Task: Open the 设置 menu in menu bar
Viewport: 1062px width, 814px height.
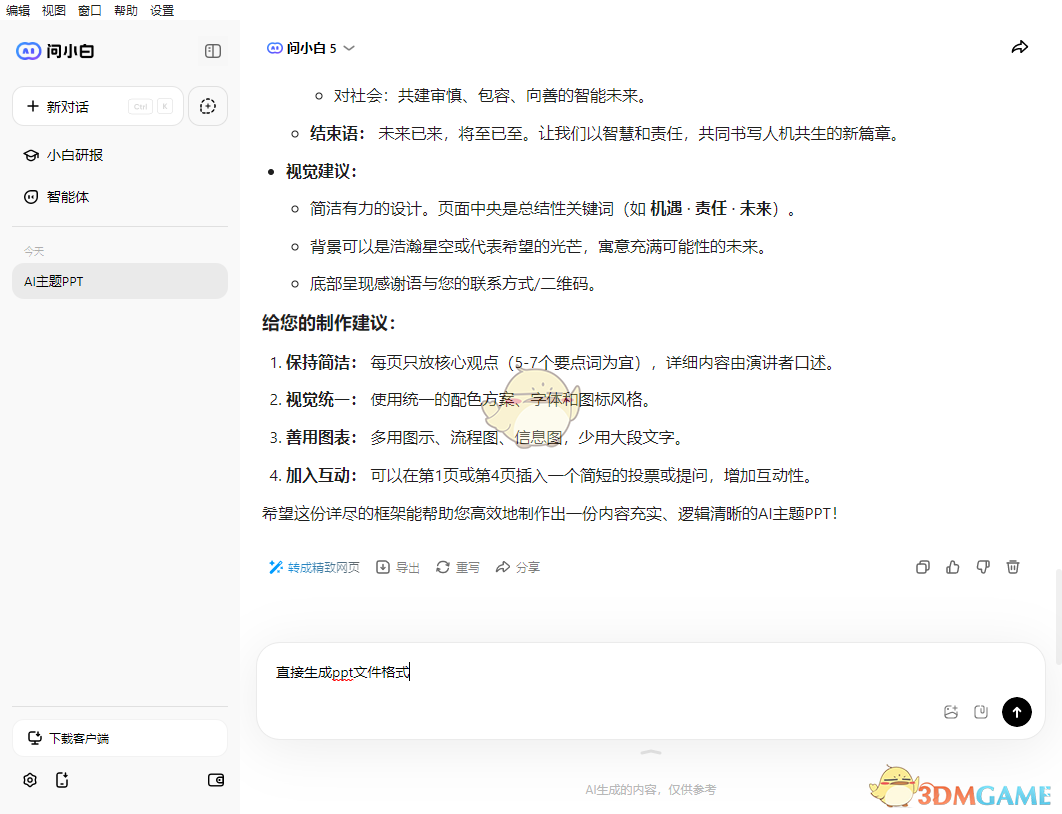Action: pos(161,11)
